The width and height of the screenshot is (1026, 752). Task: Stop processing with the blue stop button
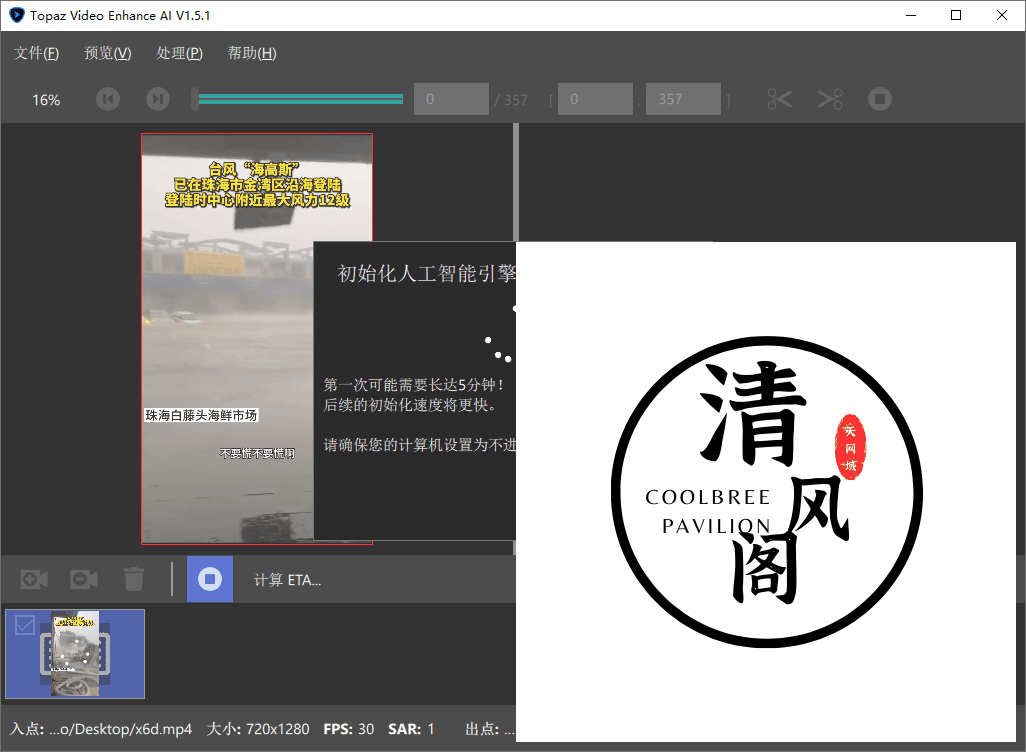210,579
